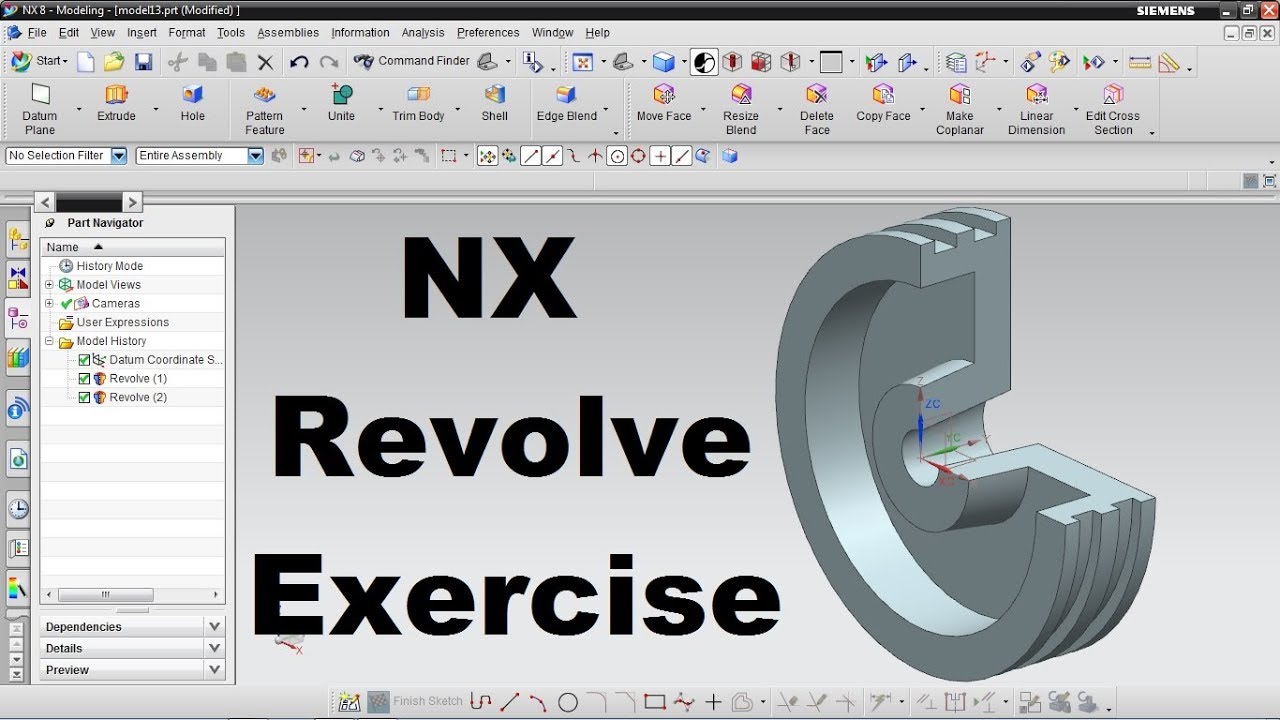Toggle the Datum Coordinate System checkbox
The image size is (1280, 720).
point(84,360)
